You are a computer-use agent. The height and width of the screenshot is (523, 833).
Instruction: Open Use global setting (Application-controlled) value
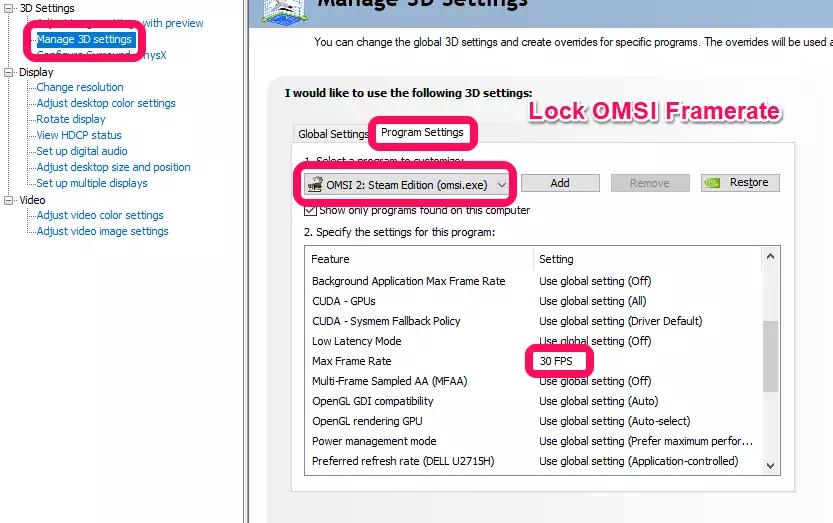click(639, 461)
